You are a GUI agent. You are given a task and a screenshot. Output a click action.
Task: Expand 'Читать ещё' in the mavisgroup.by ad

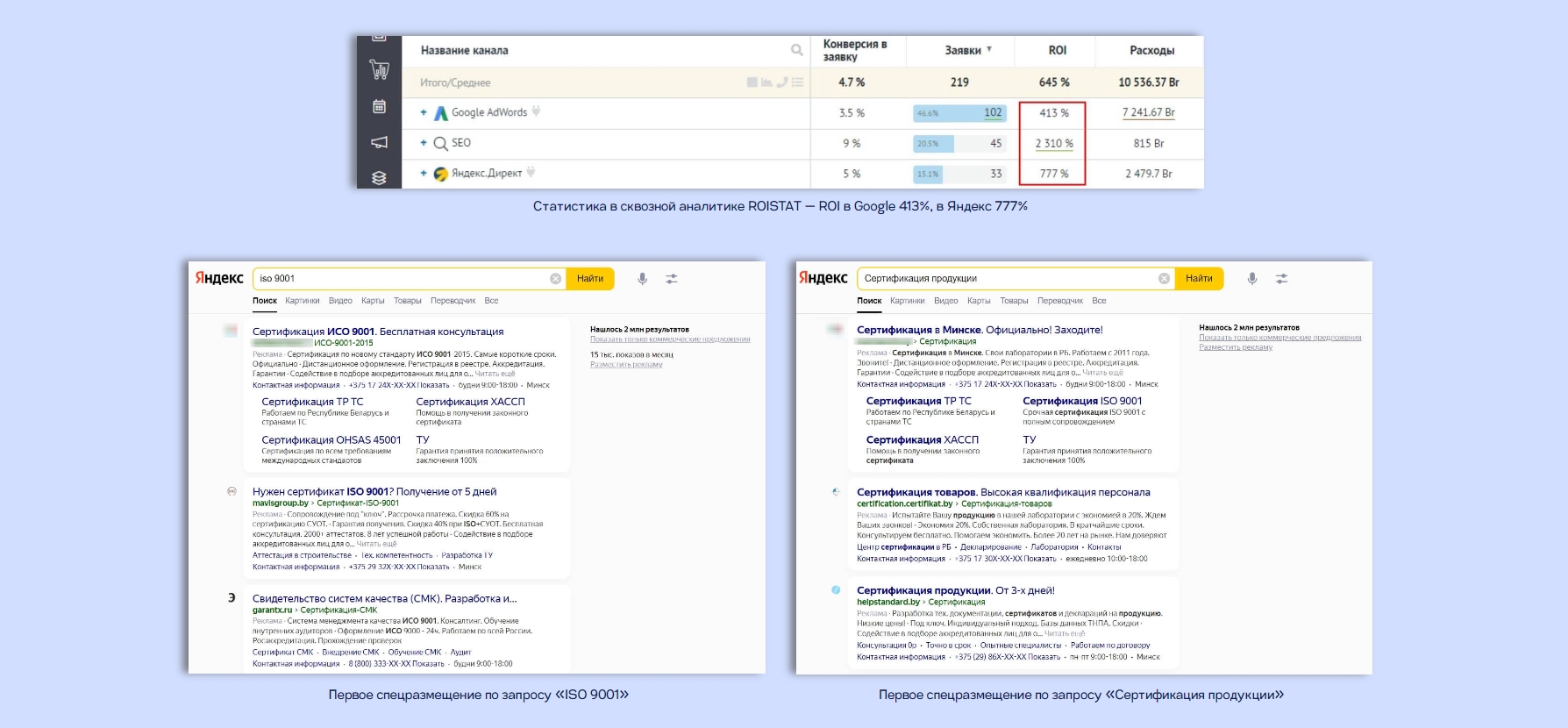[376, 544]
